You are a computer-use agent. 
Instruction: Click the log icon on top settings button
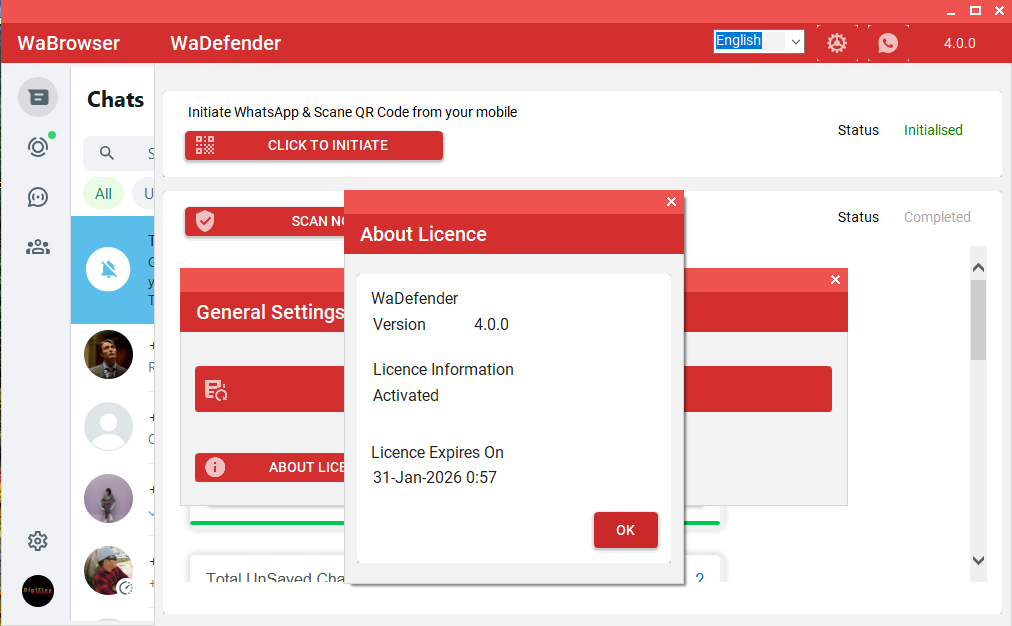click(216, 389)
